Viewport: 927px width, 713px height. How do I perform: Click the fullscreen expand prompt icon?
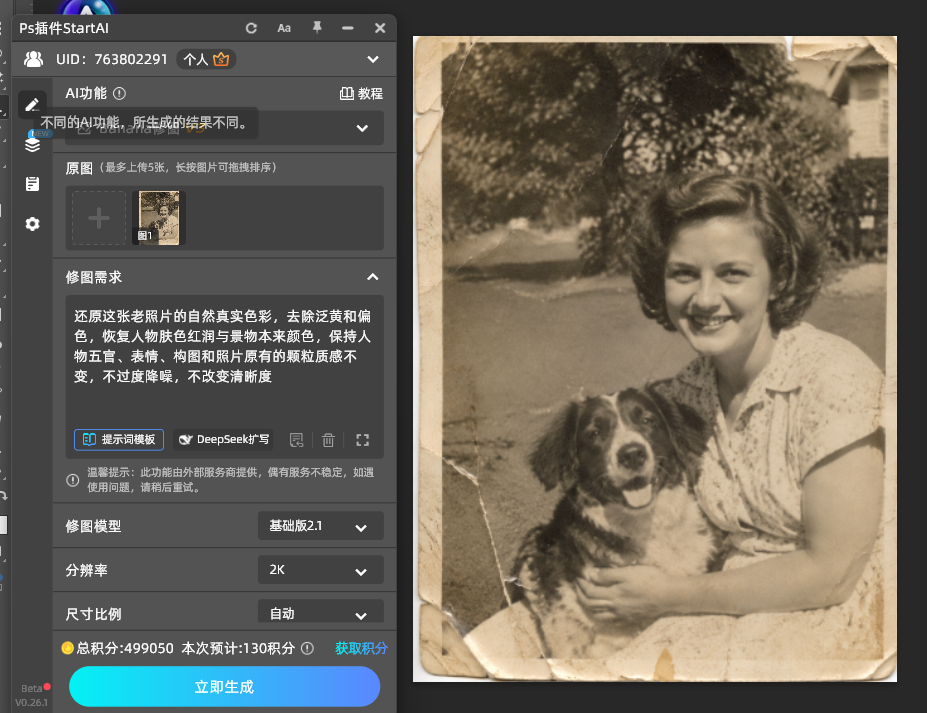tap(362, 440)
